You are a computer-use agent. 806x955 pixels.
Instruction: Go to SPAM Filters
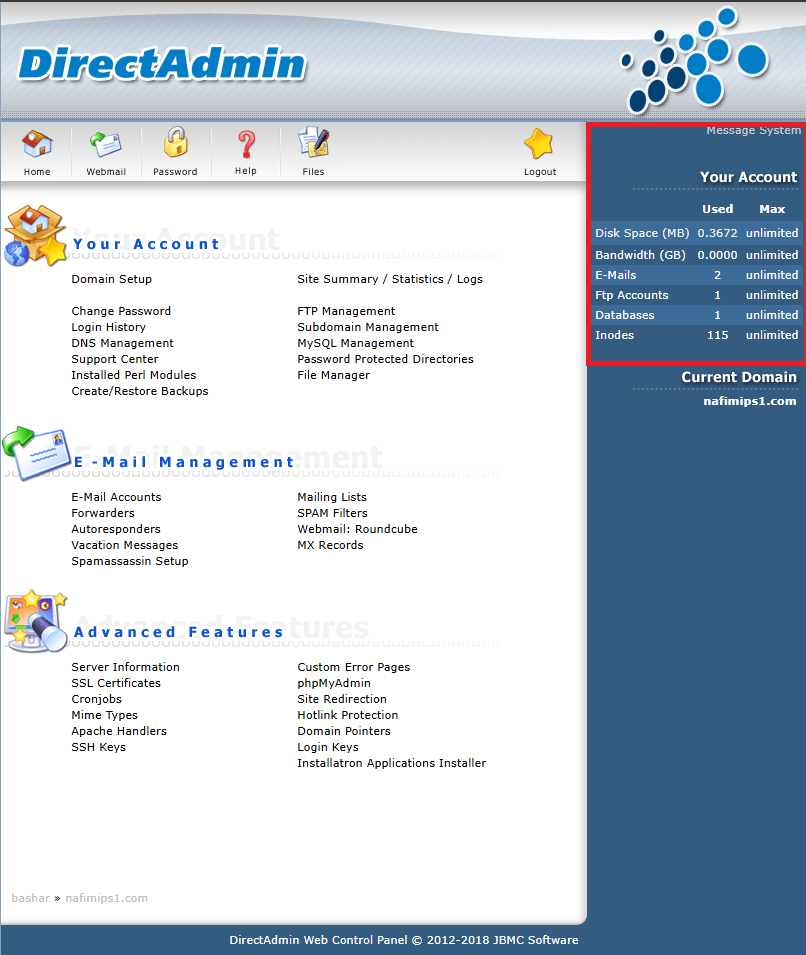[333, 513]
